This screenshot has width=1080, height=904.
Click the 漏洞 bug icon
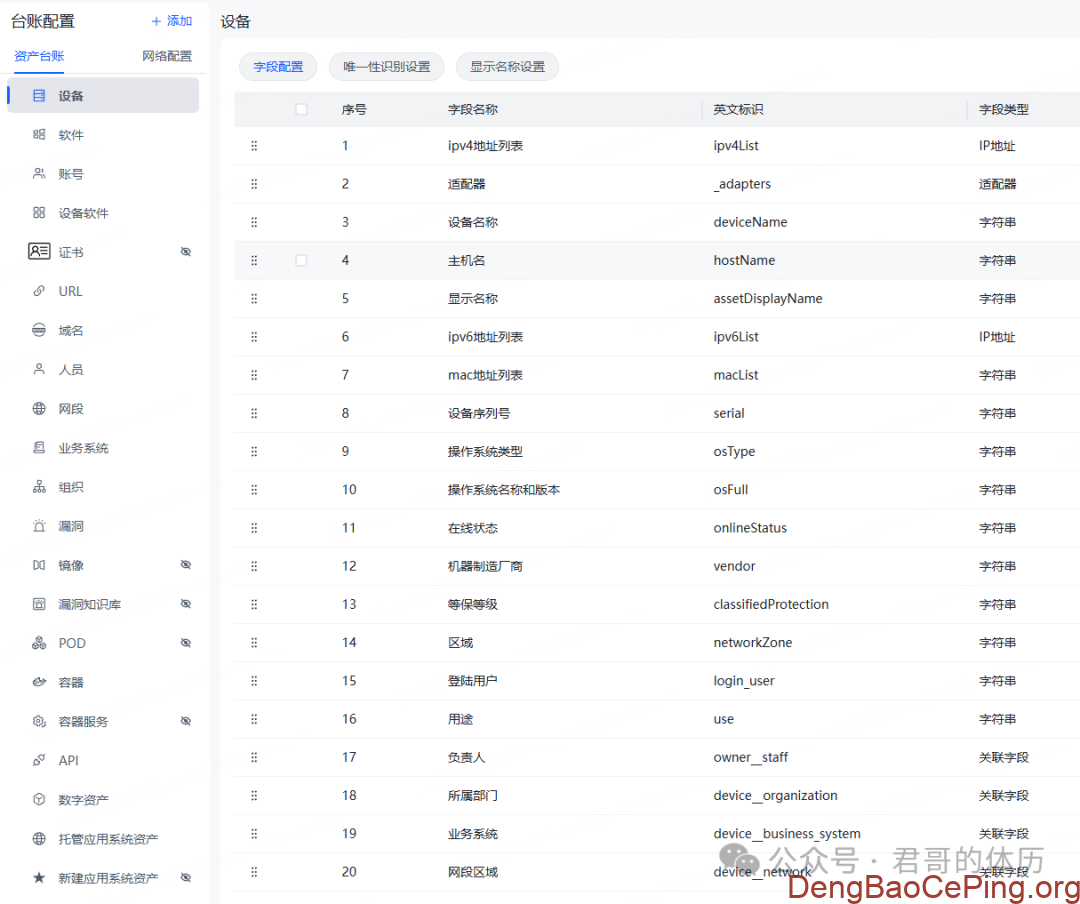[x=39, y=526]
